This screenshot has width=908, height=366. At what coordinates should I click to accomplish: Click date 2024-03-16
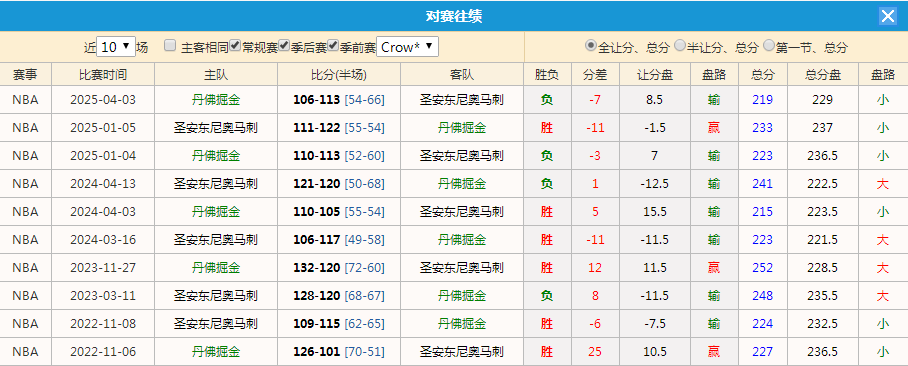(103, 240)
